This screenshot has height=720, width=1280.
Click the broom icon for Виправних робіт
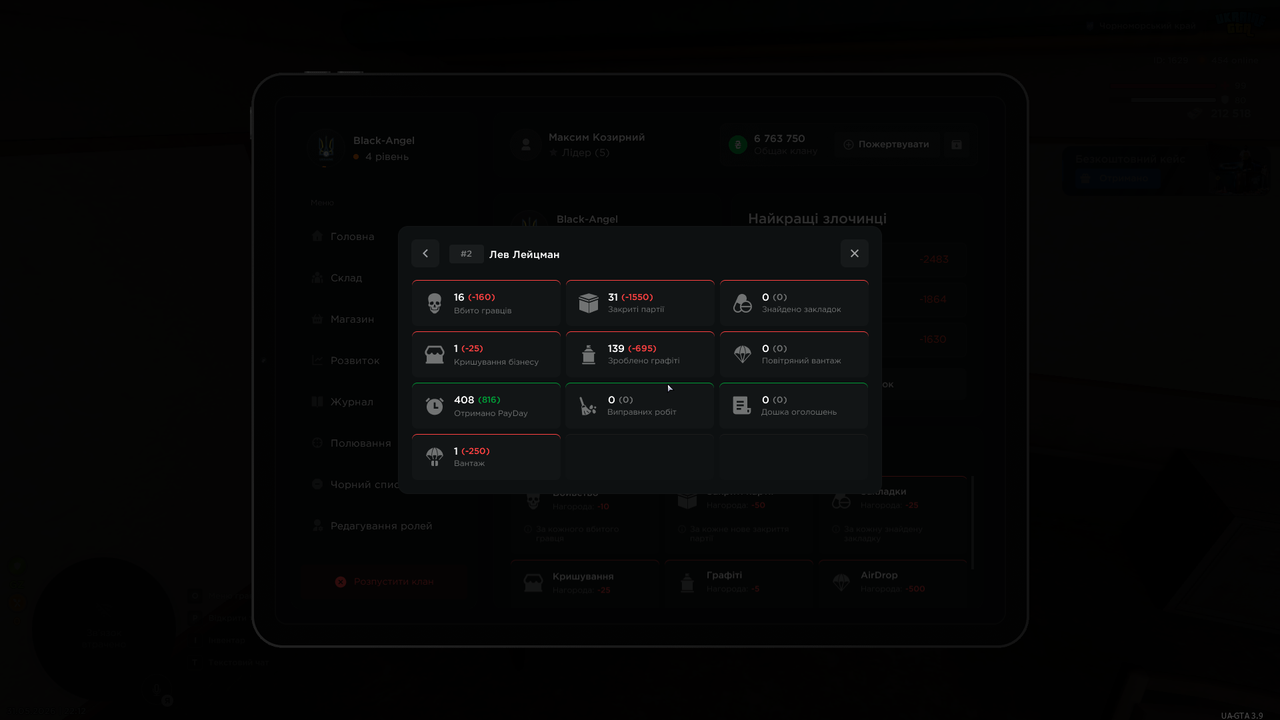(588, 406)
